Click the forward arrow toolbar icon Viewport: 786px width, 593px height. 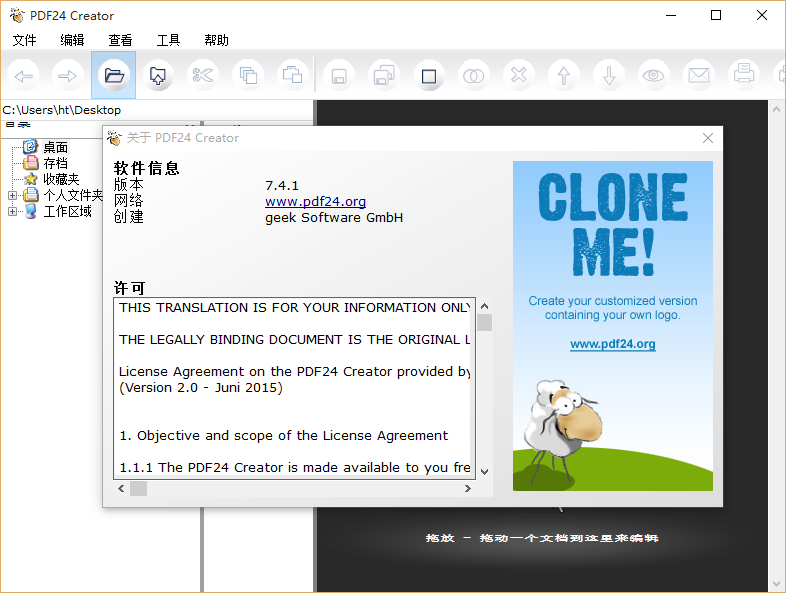[x=67, y=75]
